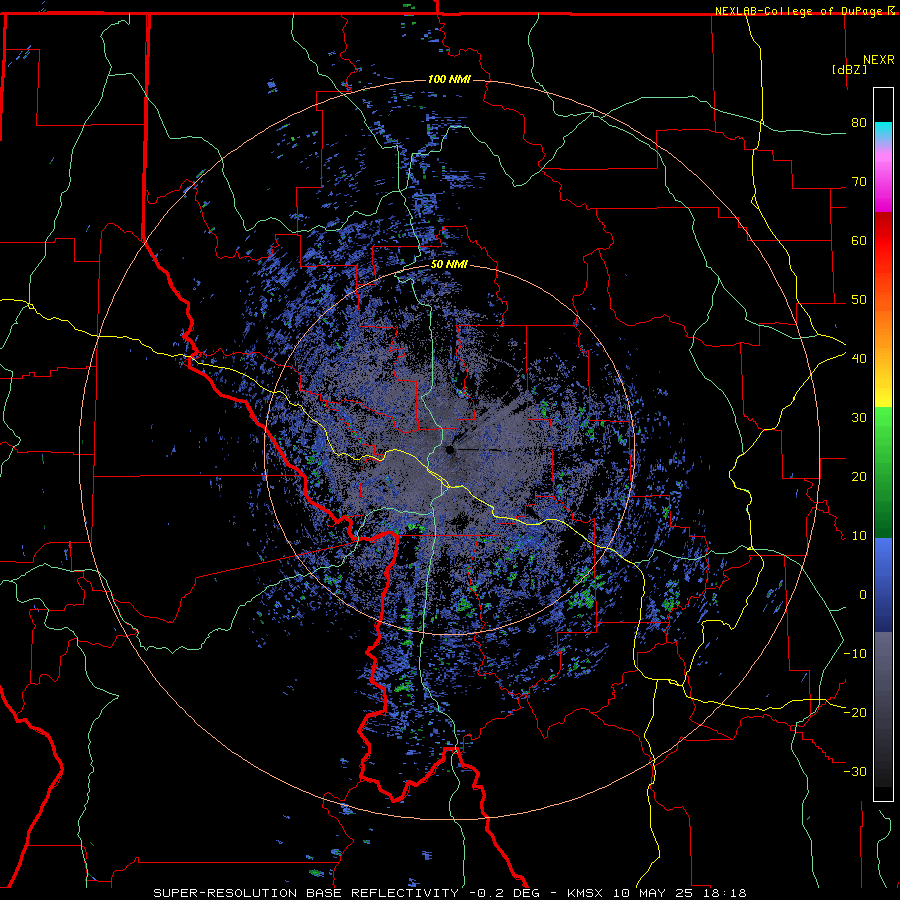
Task: Click the 70 dBZ scale label
Action: [x=858, y=181]
